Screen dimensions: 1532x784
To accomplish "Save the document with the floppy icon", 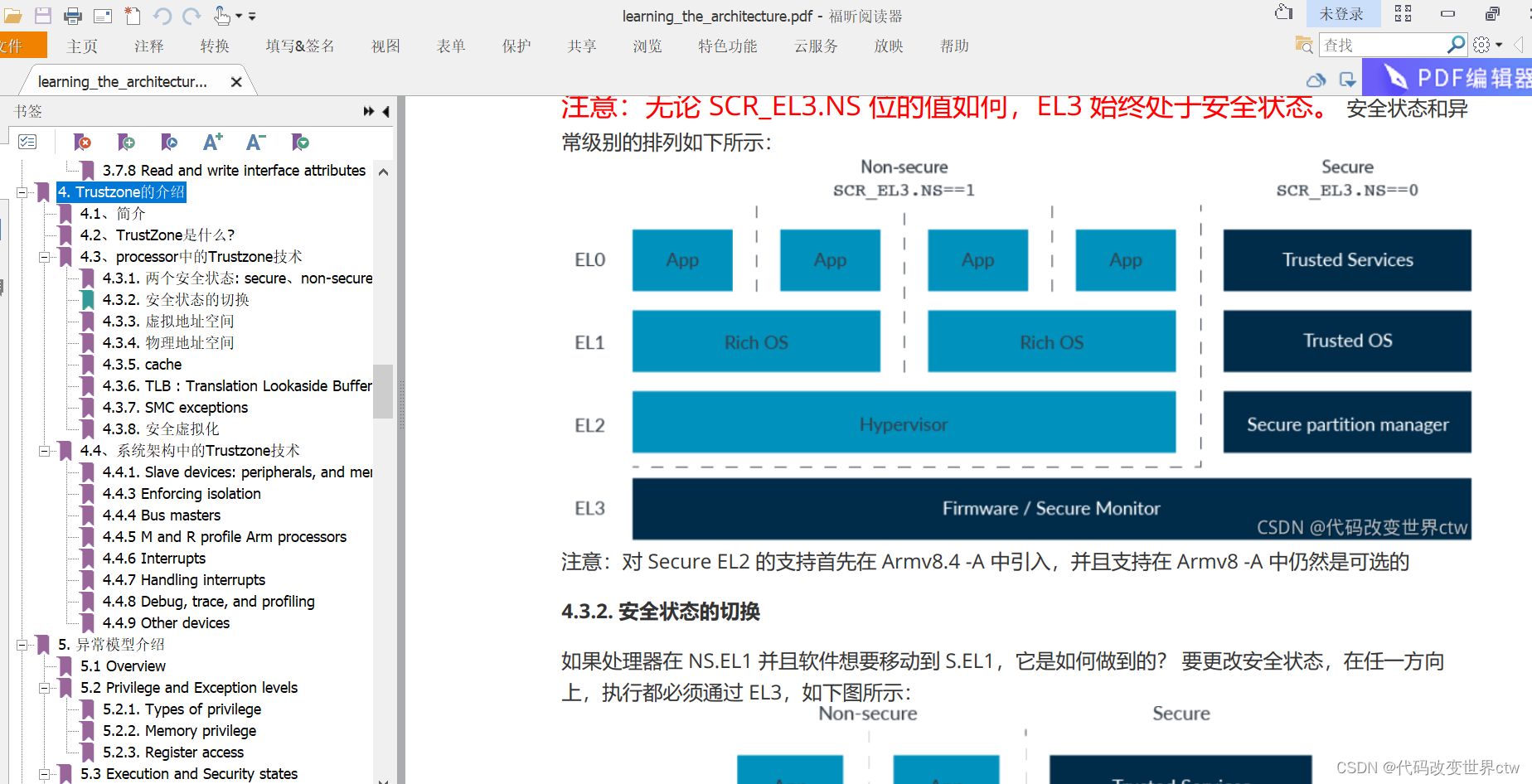I will pos(43,16).
